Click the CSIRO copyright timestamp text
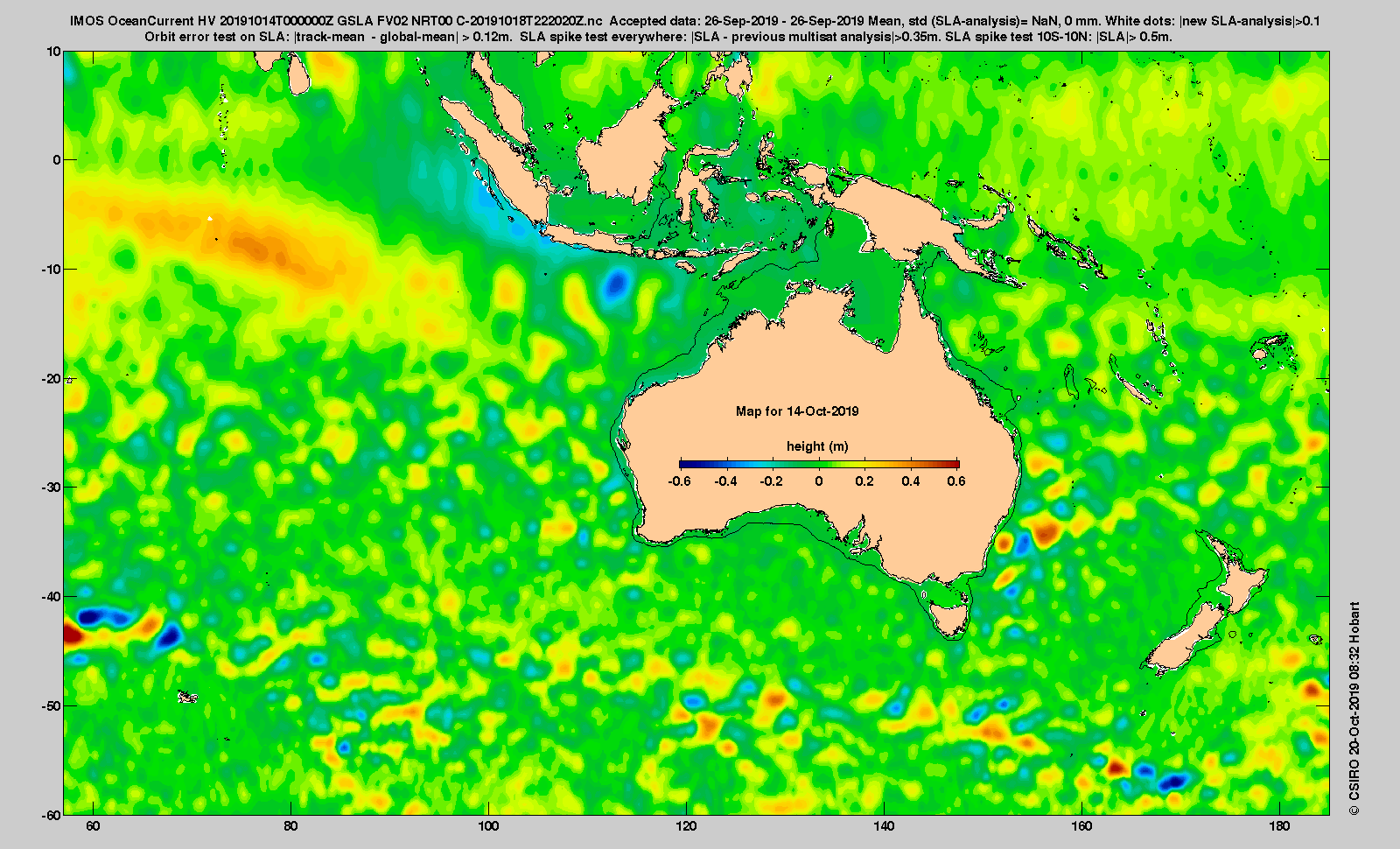The width and height of the screenshot is (1400, 849). tap(1354, 707)
